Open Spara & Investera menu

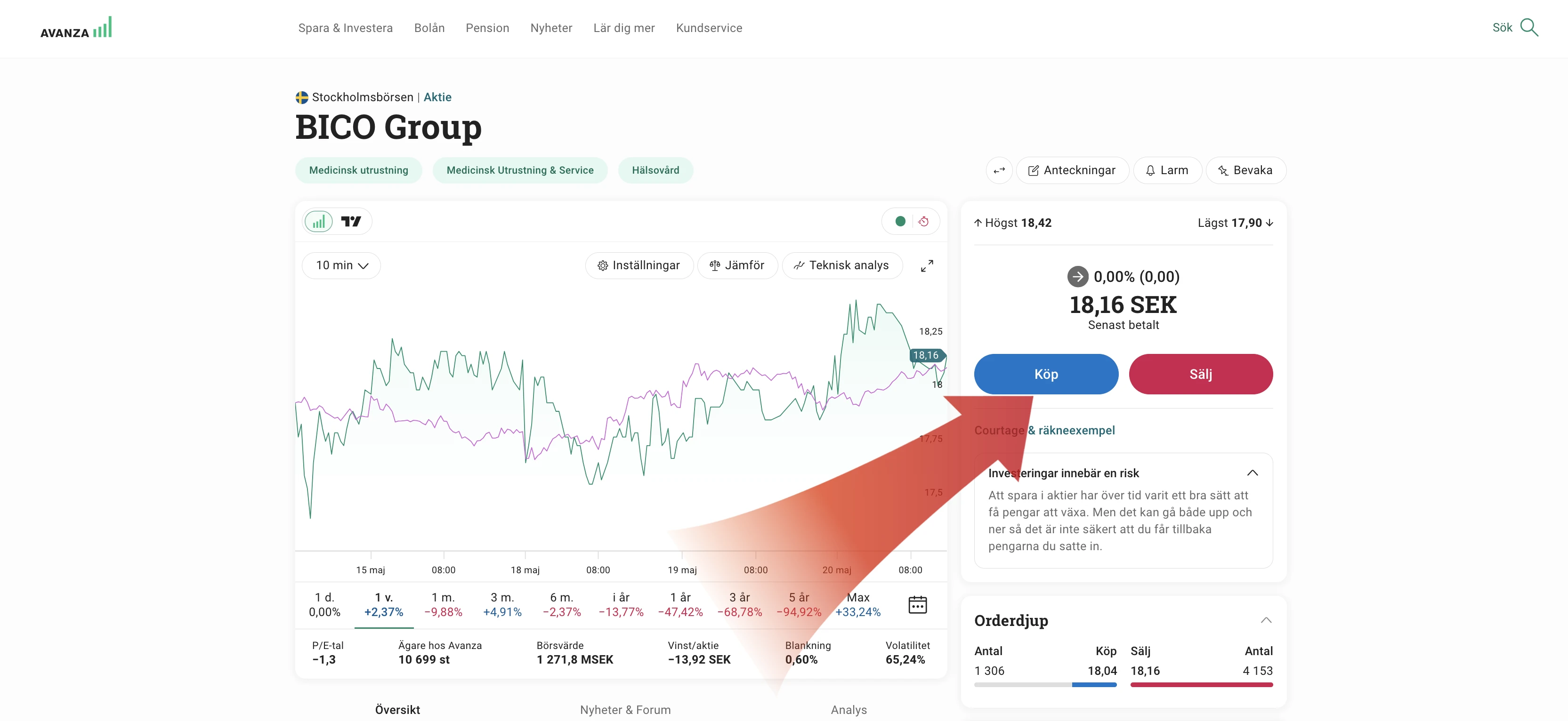coord(345,28)
